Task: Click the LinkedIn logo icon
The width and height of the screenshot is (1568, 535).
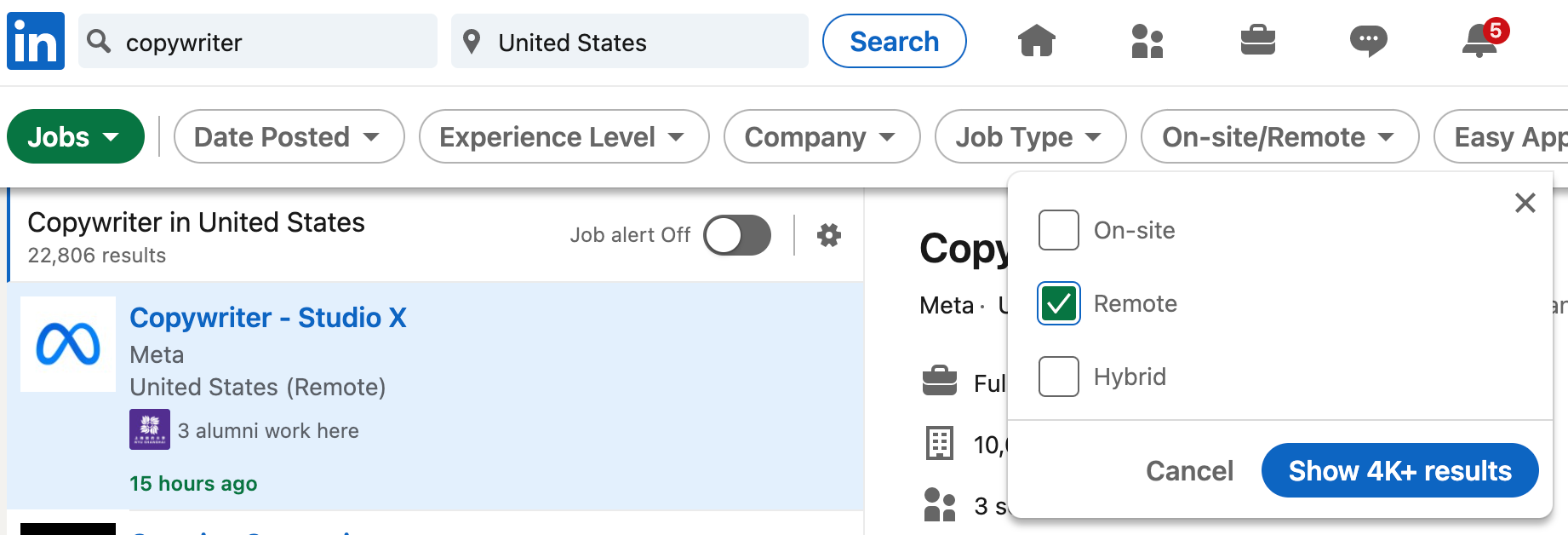Action: point(36,41)
